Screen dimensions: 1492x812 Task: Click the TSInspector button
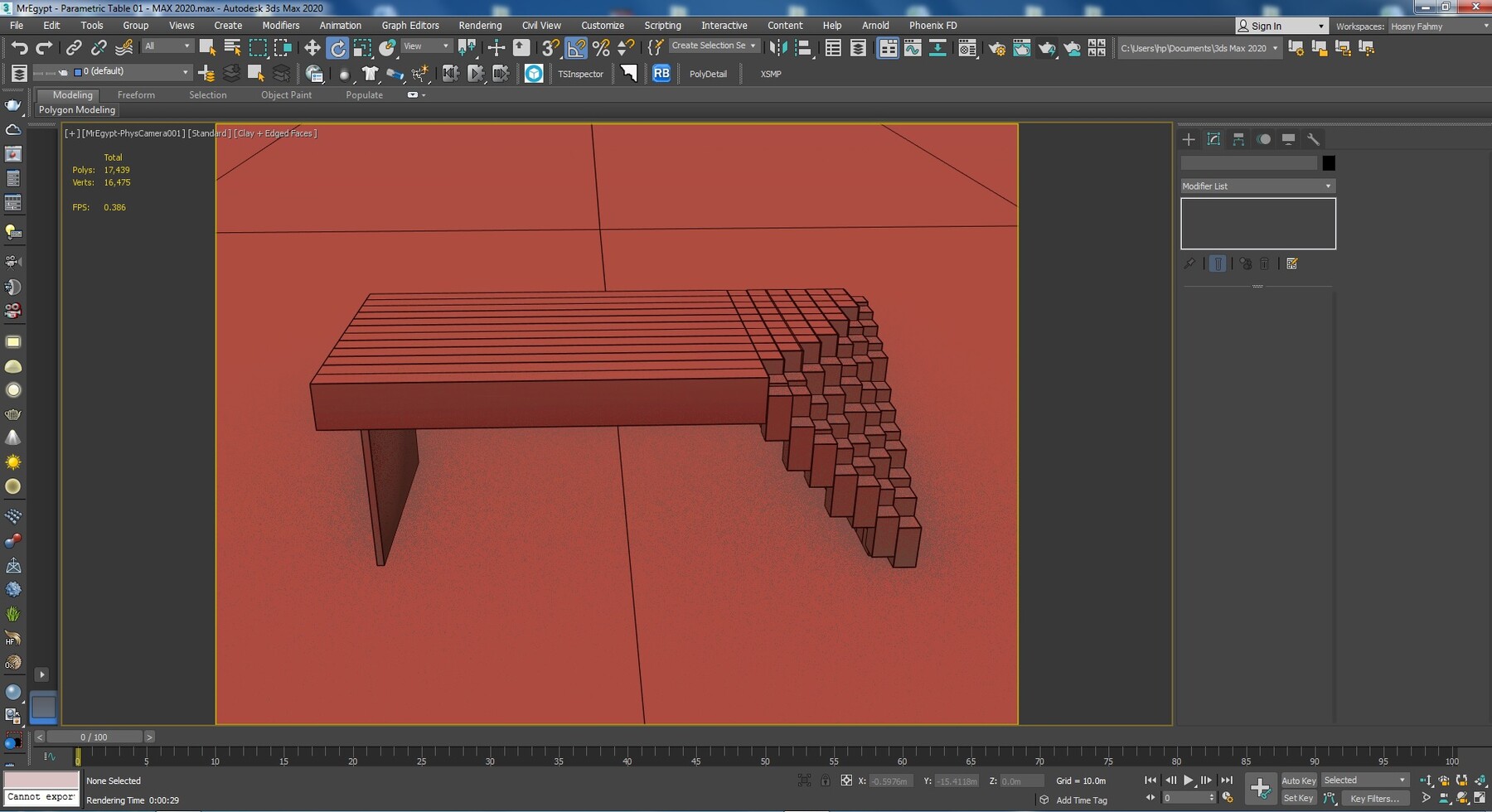[x=579, y=74]
